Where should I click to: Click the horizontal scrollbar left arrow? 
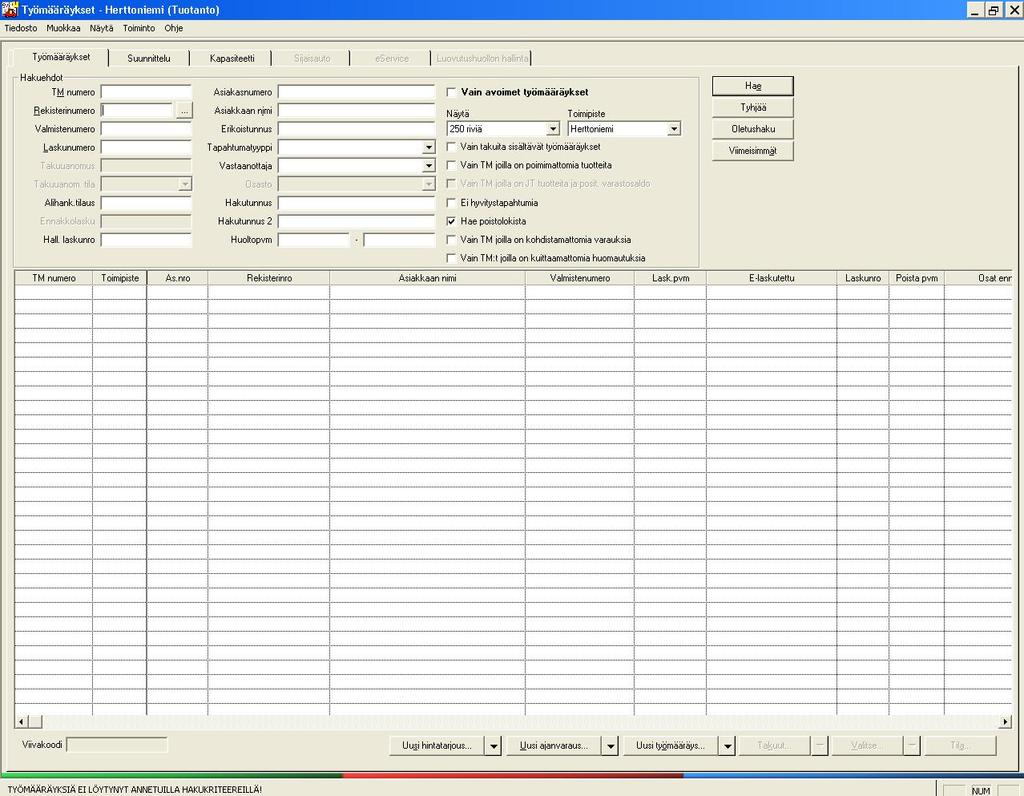tap(22, 722)
